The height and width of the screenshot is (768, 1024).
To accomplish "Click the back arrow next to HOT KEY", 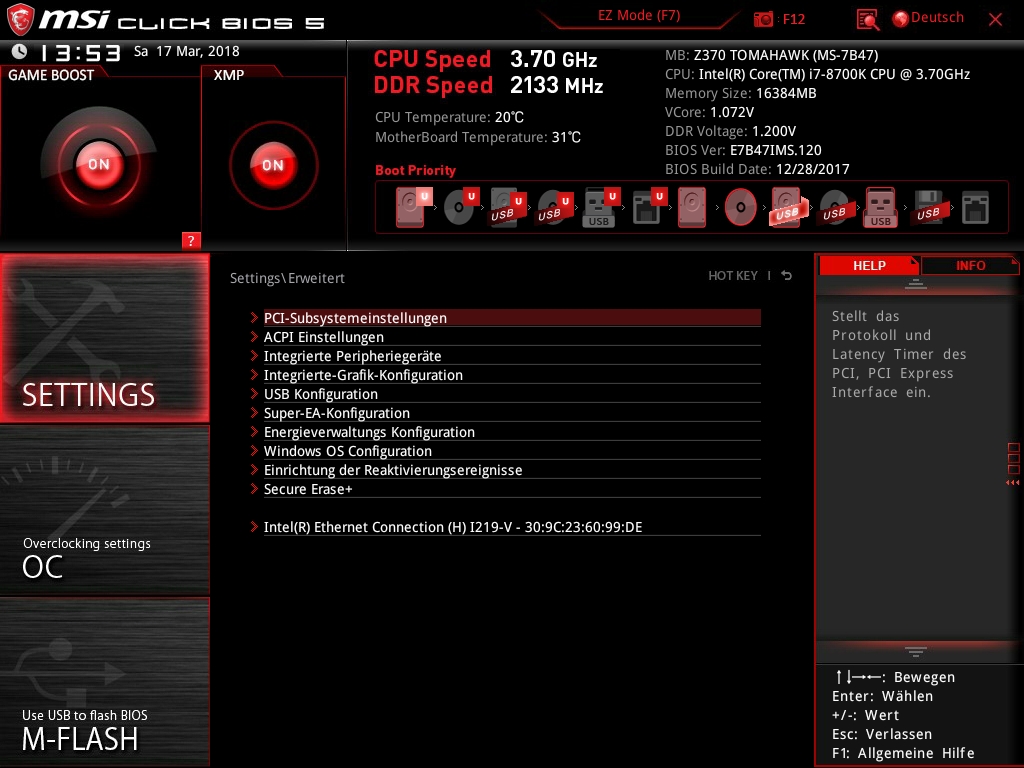I will tap(787, 276).
